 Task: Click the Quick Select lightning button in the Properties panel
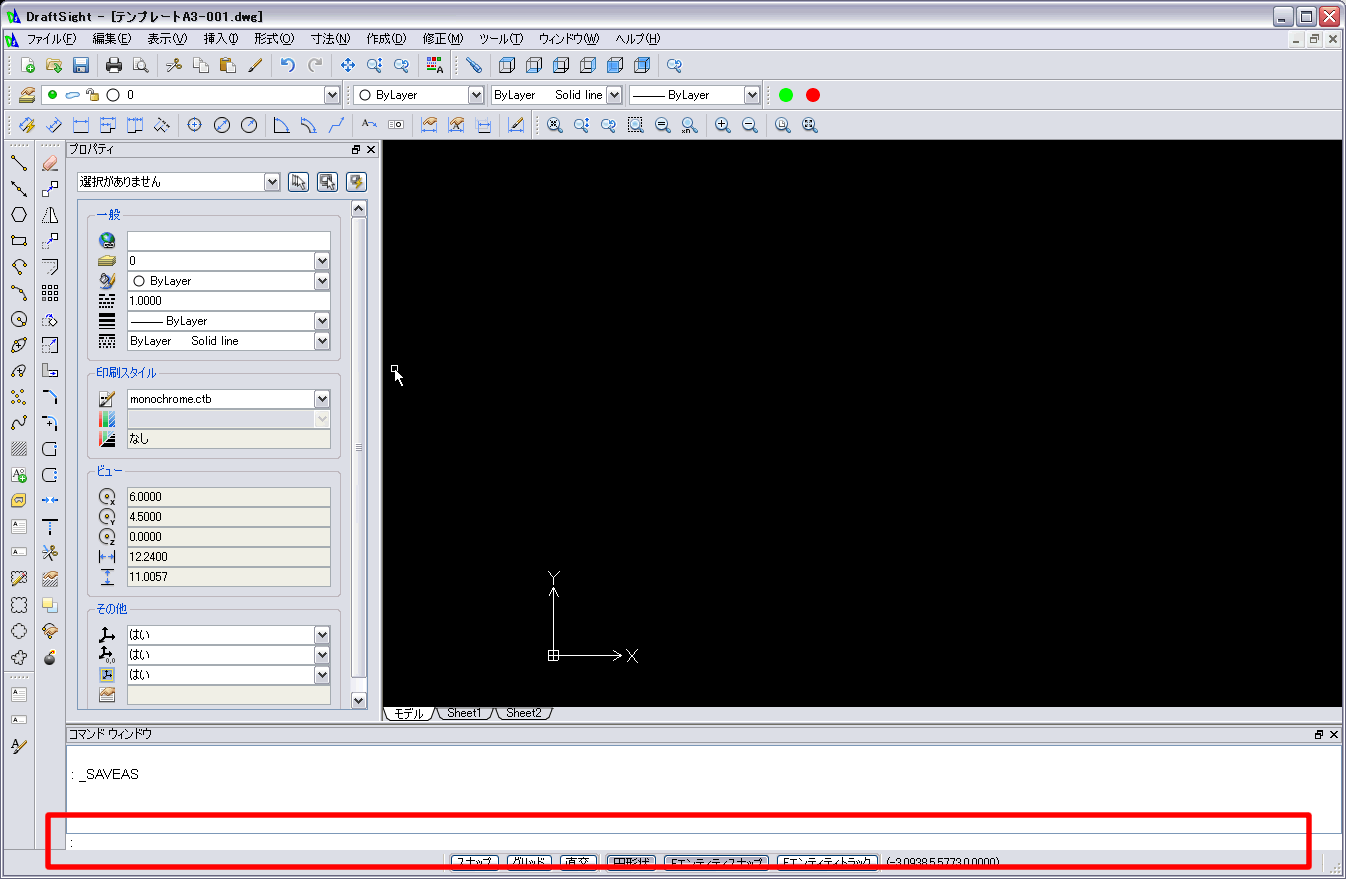click(356, 182)
